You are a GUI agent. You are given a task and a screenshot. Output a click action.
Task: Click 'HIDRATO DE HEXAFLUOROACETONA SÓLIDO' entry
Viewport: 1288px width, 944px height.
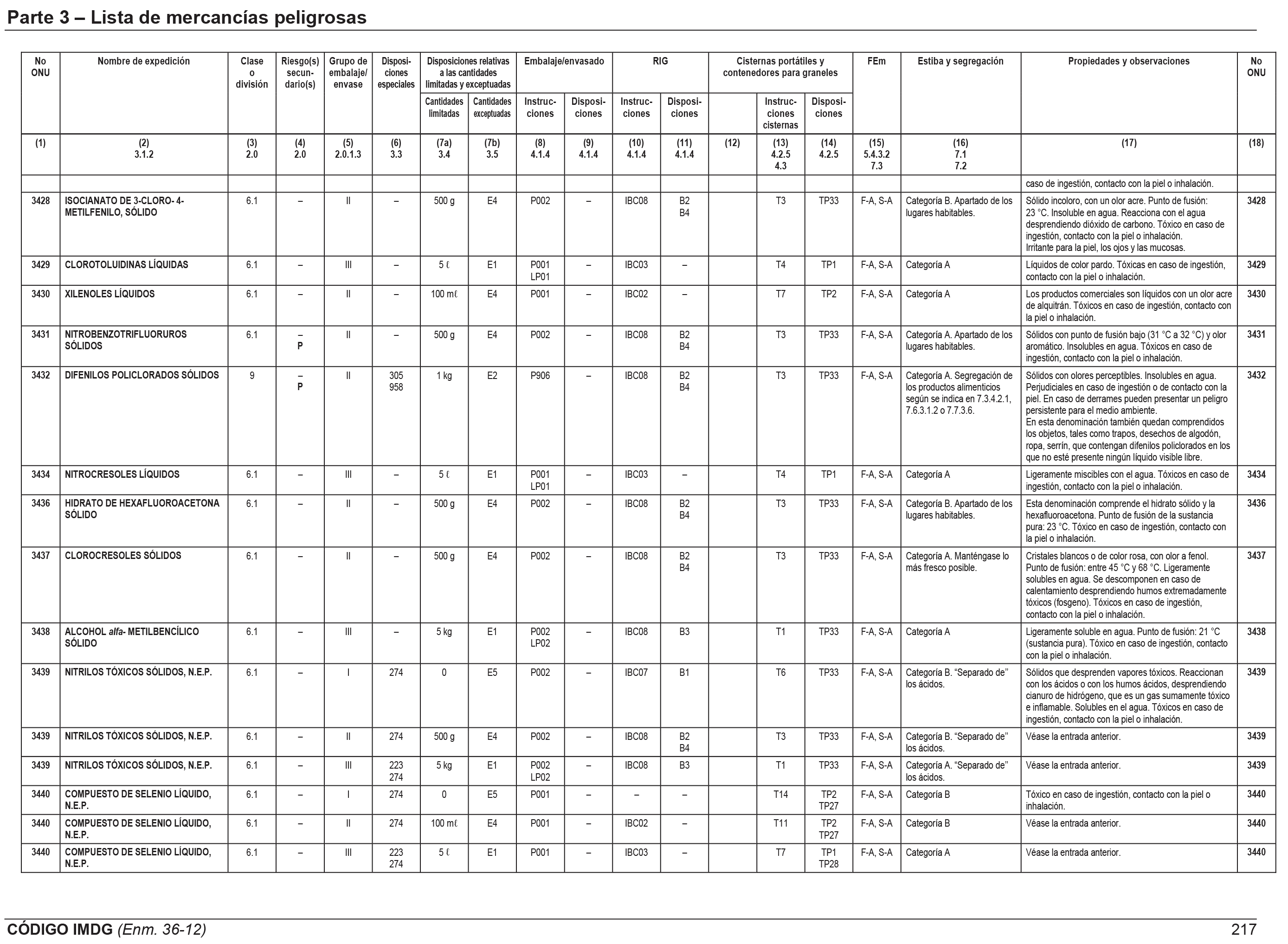coord(142,509)
